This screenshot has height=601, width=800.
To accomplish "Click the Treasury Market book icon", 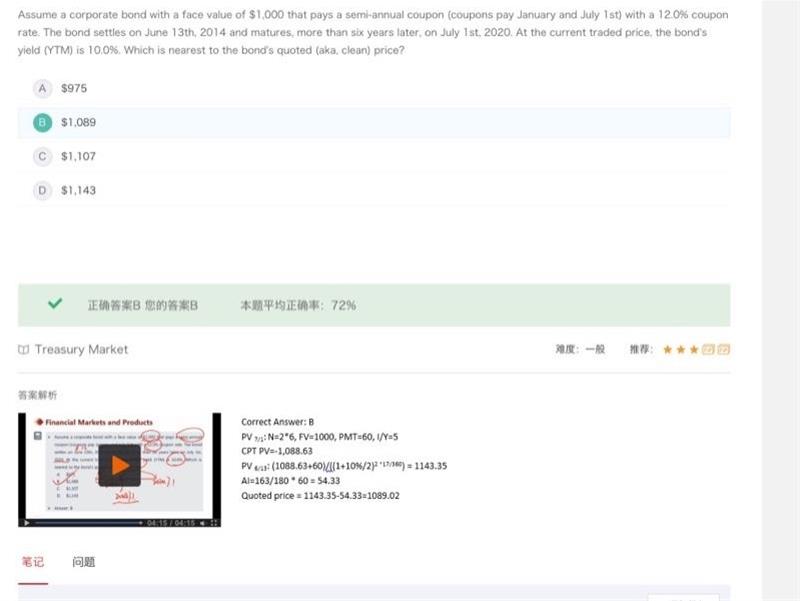I will click(x=23, y=349).
